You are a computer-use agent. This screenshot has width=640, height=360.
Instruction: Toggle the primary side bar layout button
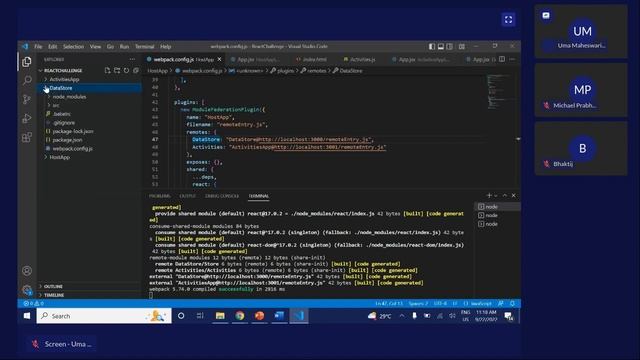(432, 47)
